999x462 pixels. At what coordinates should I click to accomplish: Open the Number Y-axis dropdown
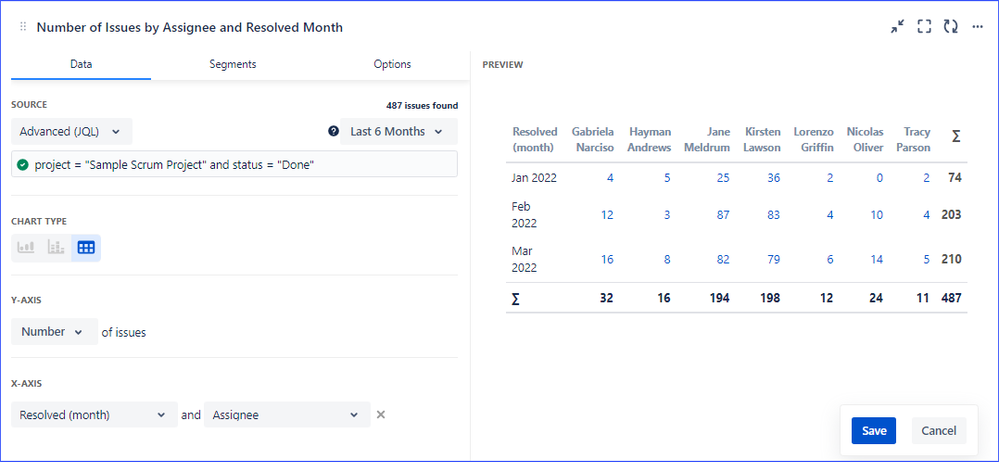click(54, 331)
